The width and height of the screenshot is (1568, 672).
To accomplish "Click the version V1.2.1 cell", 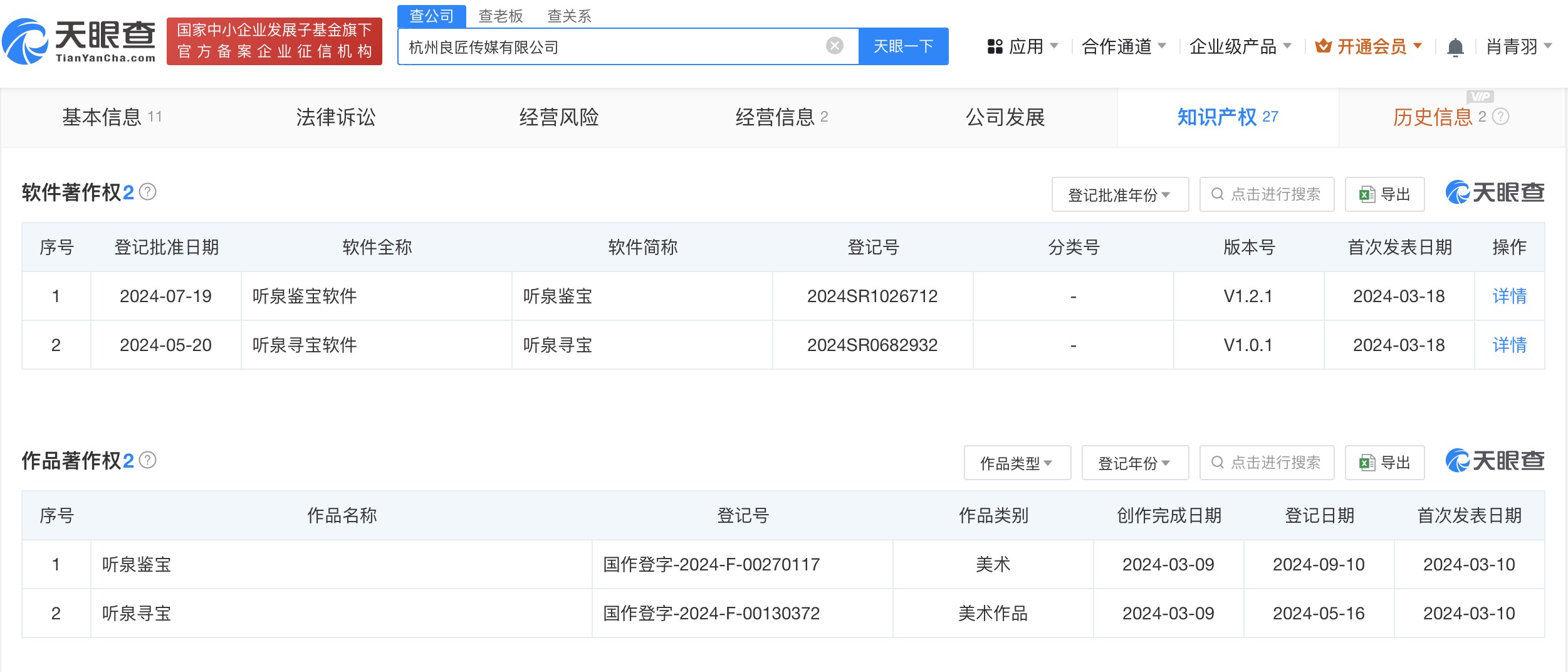I will (1248, 296).
